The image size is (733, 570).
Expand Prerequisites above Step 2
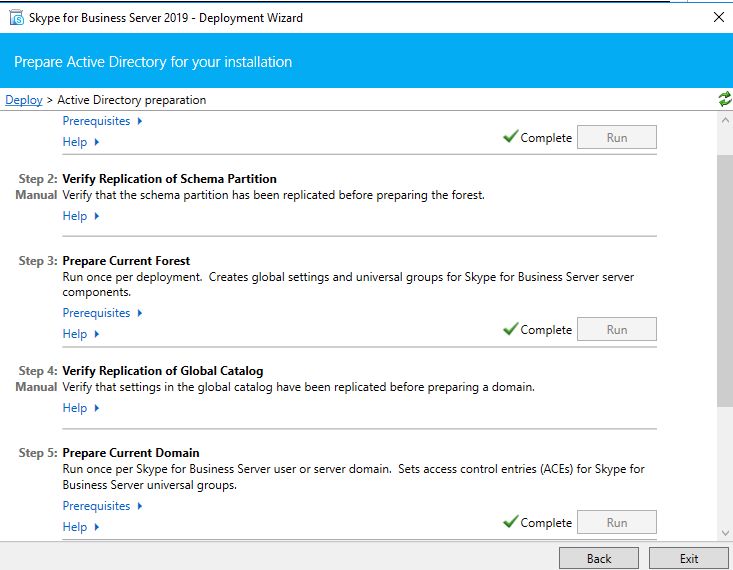[102, 121]
